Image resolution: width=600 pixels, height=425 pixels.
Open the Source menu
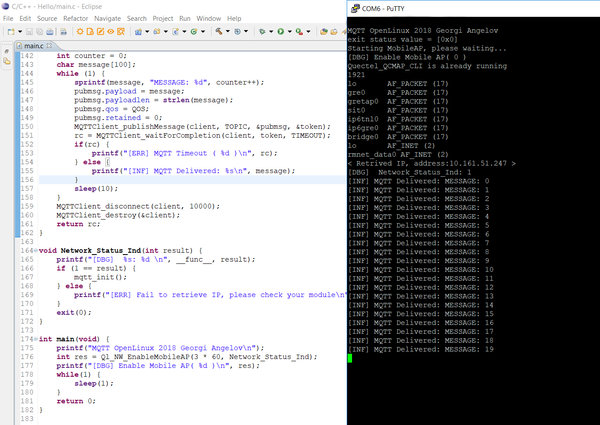tap(47, 18)
